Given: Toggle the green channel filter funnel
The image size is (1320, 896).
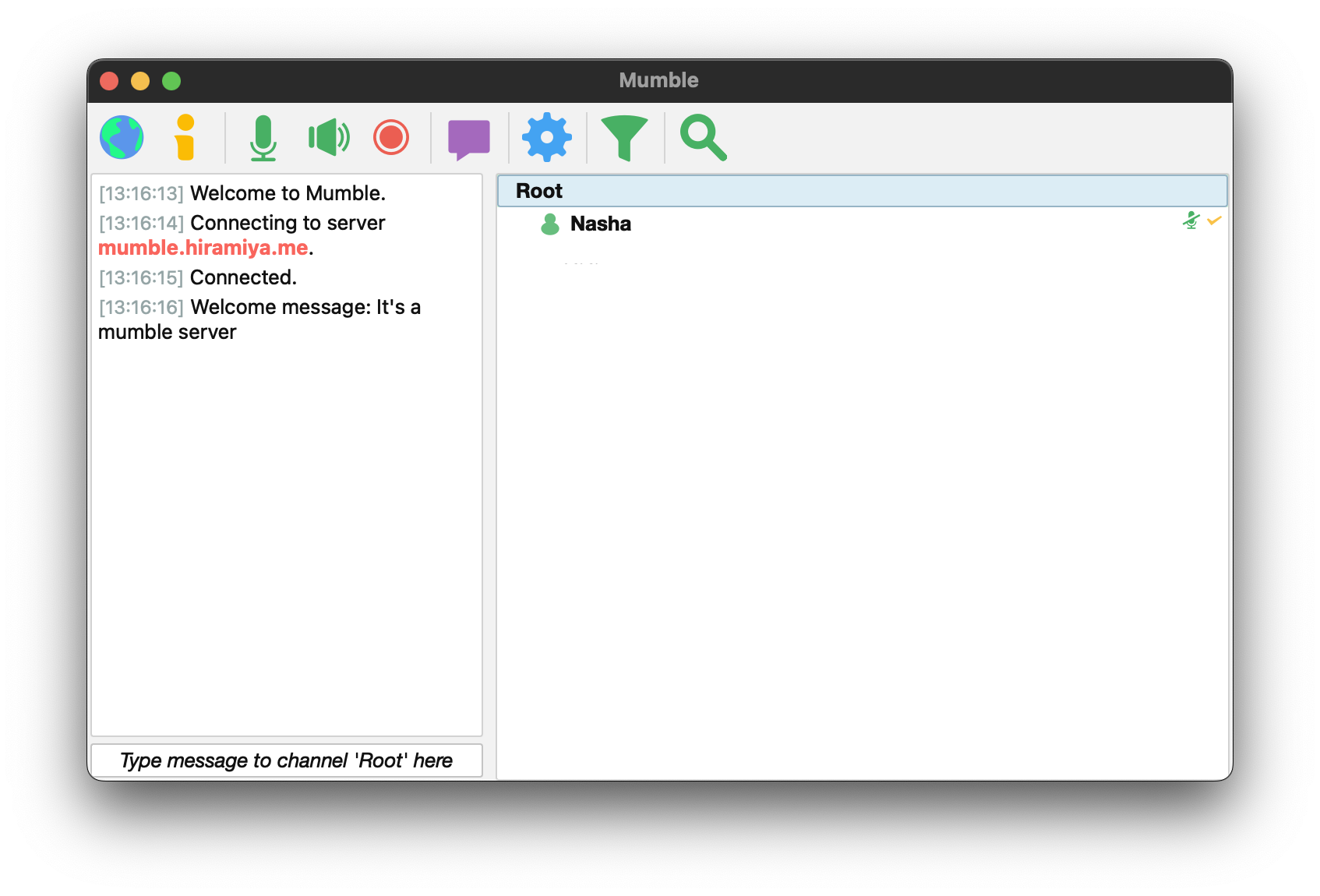Looking at the screenshot, I should tap(624, 137).
